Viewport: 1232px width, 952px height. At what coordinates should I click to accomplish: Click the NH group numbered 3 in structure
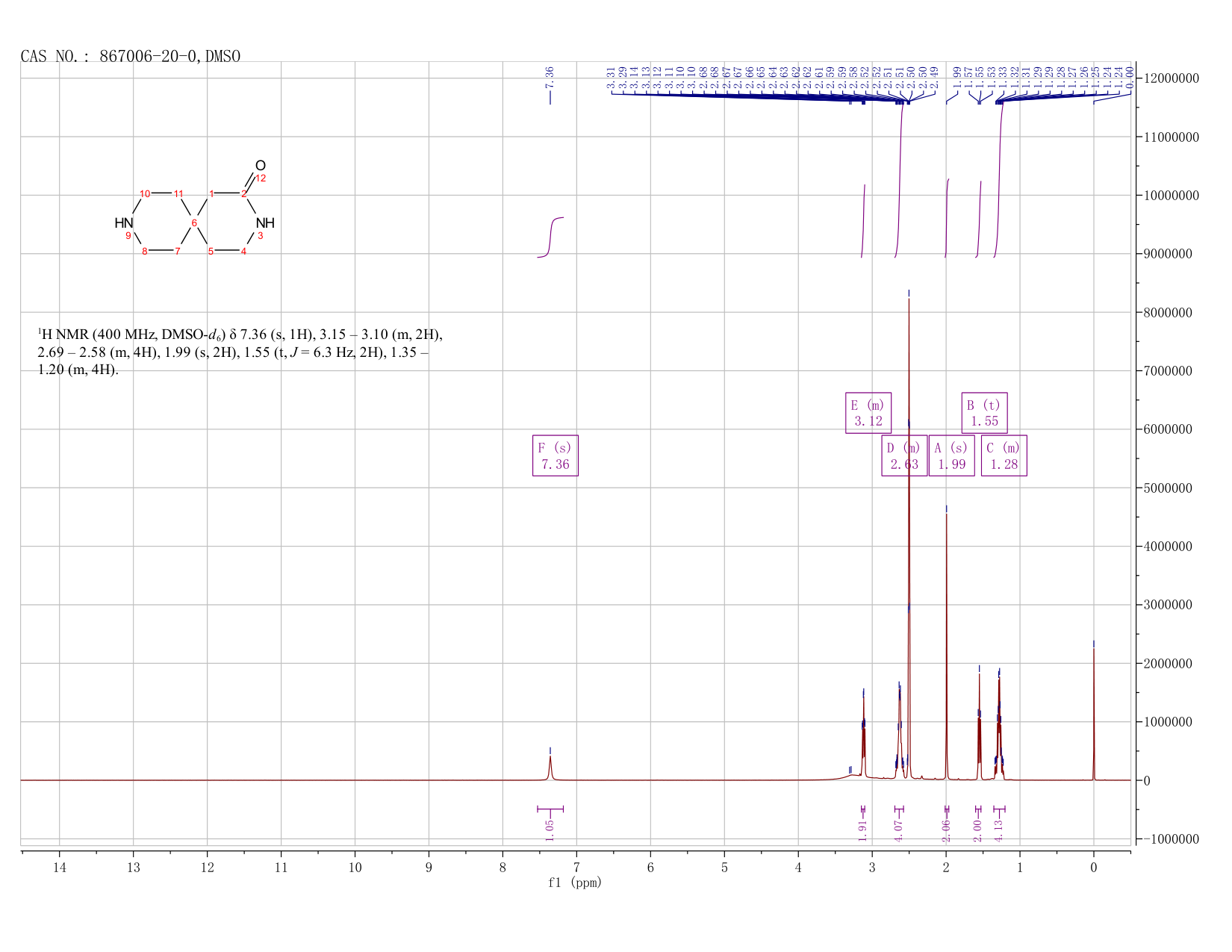tap(265, 223)
